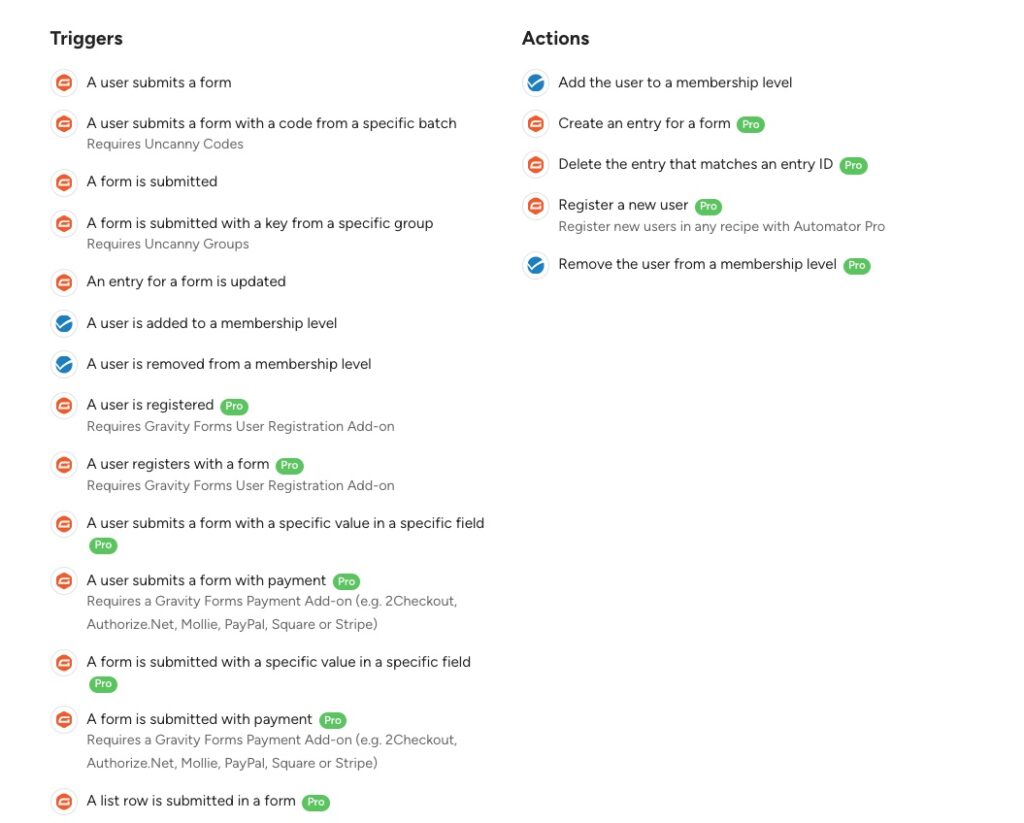Click the Triggers heading
The height and width of the screenshot is (823, 1024).
(x=86, y=39)
